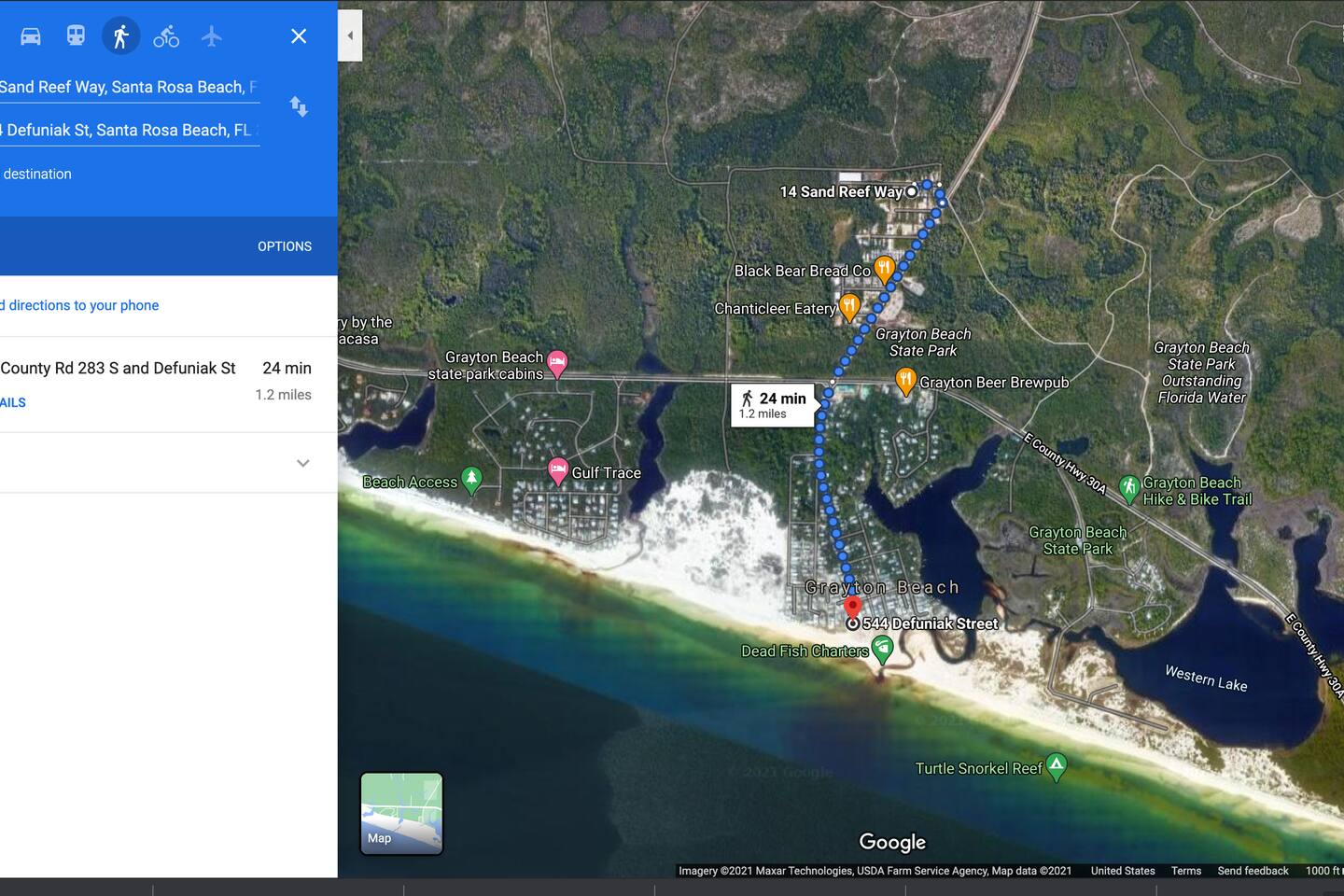Edit the Sand Reef Way starting point
Viewport: 1344px width, 896px height.
point(126,87)
